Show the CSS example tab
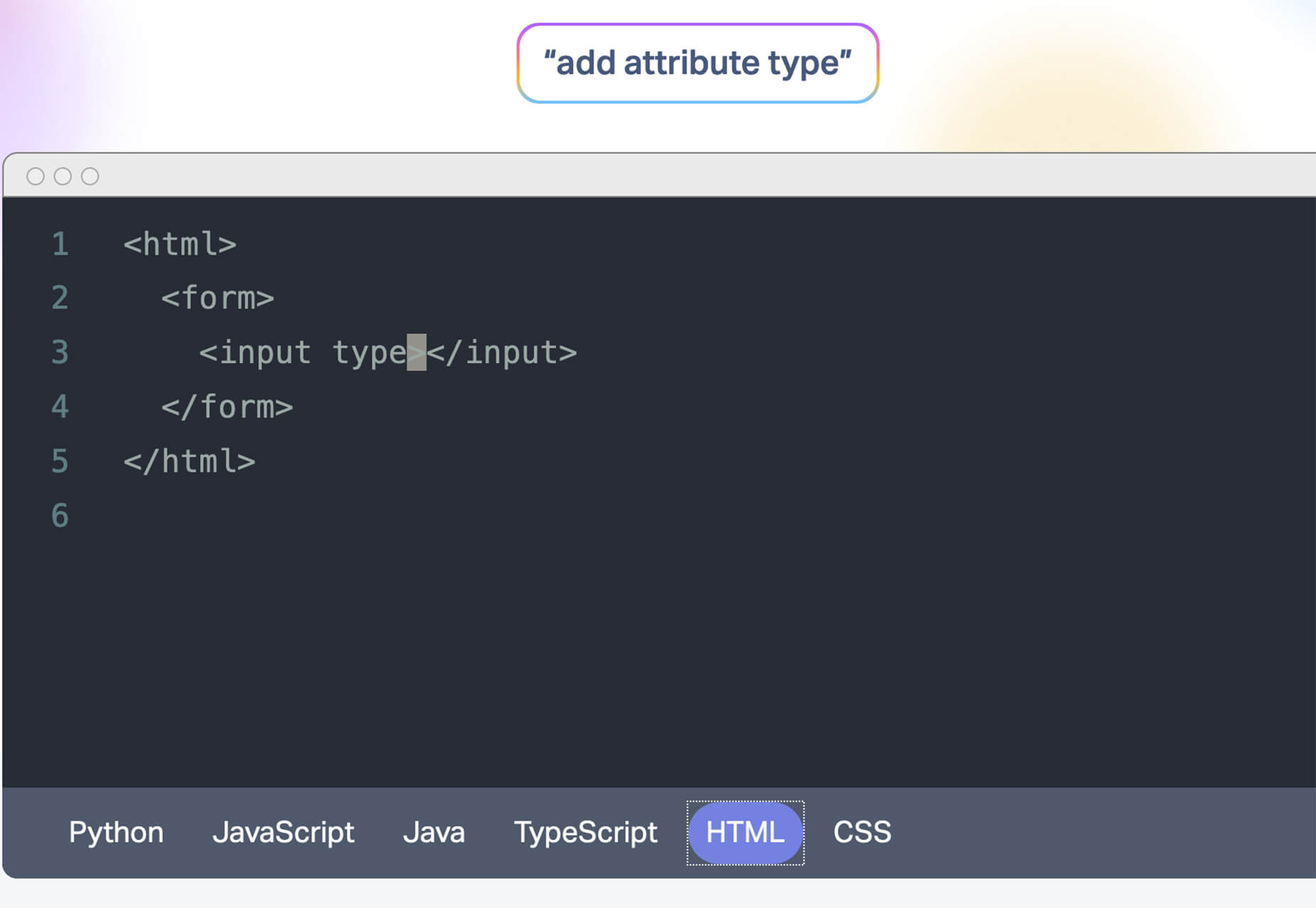The width and height of the screenshot is (1316, 908). tap(862, 833)
